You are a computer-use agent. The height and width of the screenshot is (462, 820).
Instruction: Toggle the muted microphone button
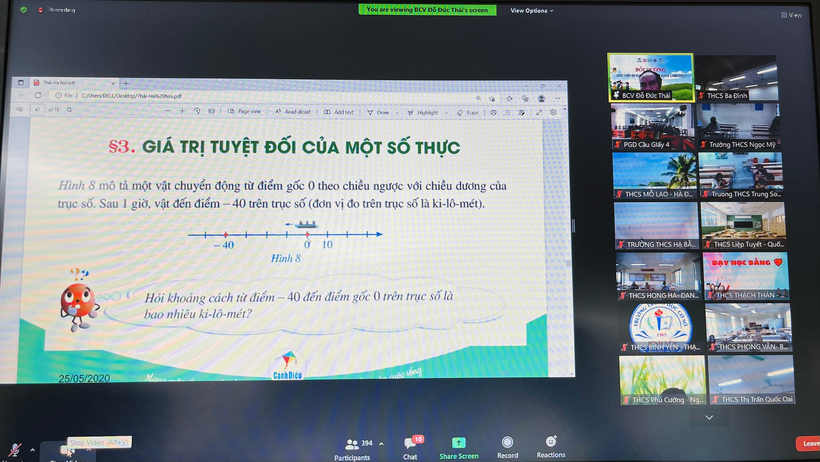click(12, 448)
